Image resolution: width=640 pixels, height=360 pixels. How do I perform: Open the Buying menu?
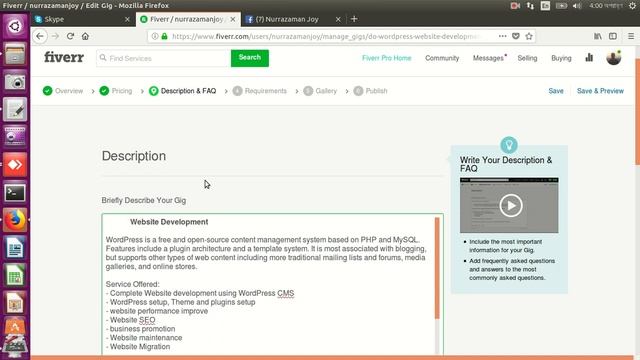coord(561,58)
